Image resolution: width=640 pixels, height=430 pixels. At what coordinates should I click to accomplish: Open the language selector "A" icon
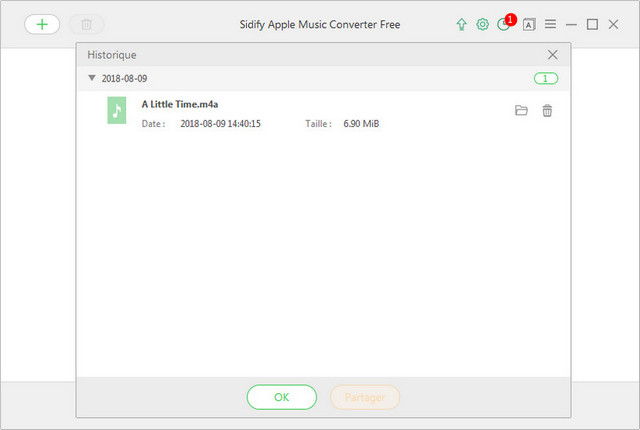tap(529, 24)
